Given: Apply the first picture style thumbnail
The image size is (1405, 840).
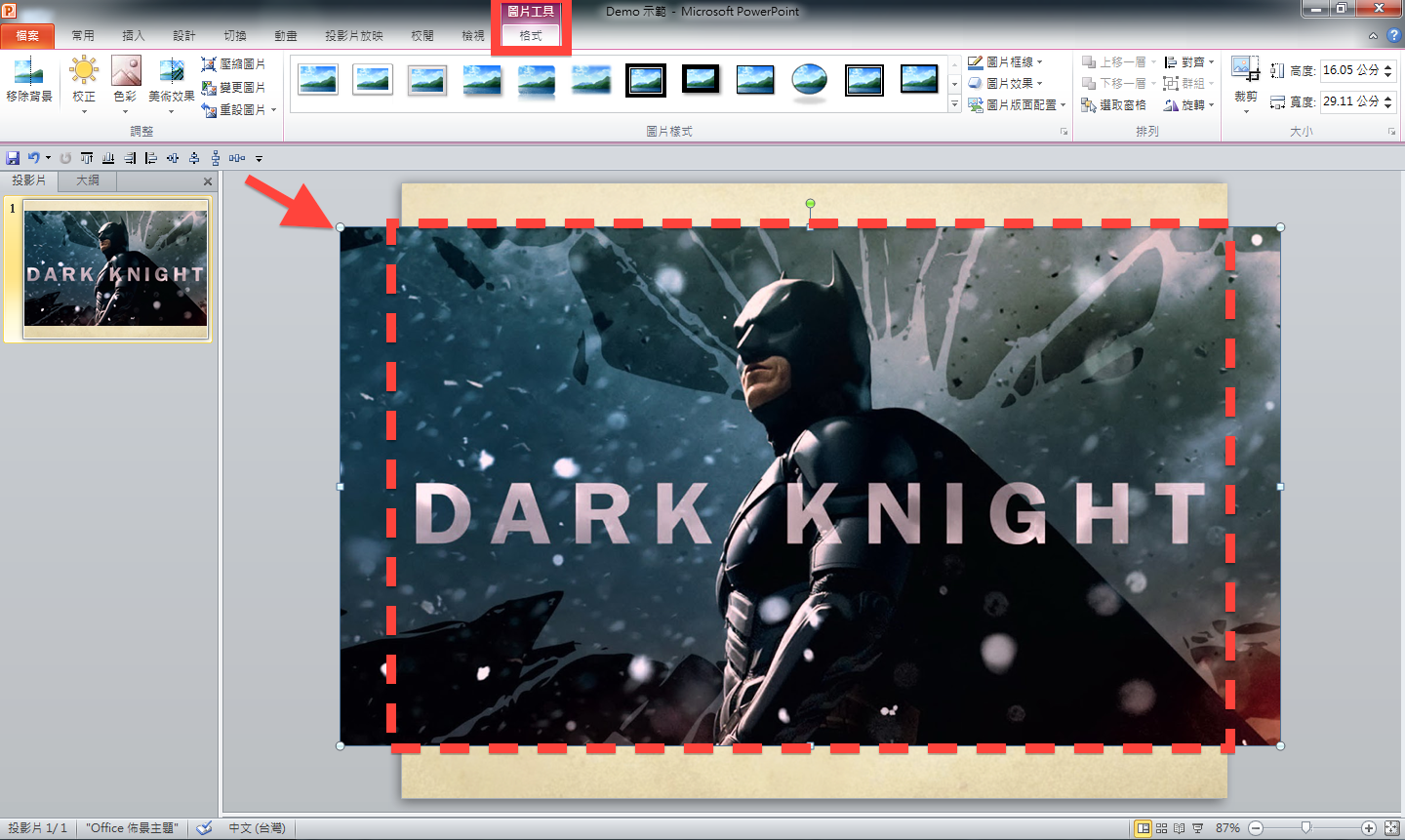Looking at the screenshot, I should coord(318,80).
